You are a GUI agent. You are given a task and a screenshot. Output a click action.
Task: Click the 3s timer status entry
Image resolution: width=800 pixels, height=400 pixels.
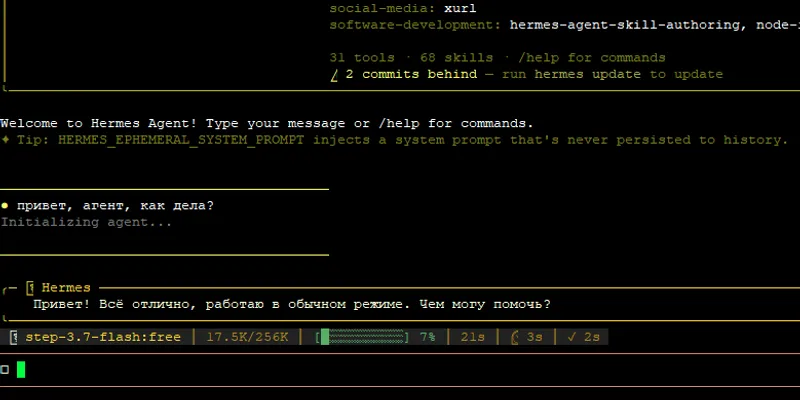(x=527, y=337)
